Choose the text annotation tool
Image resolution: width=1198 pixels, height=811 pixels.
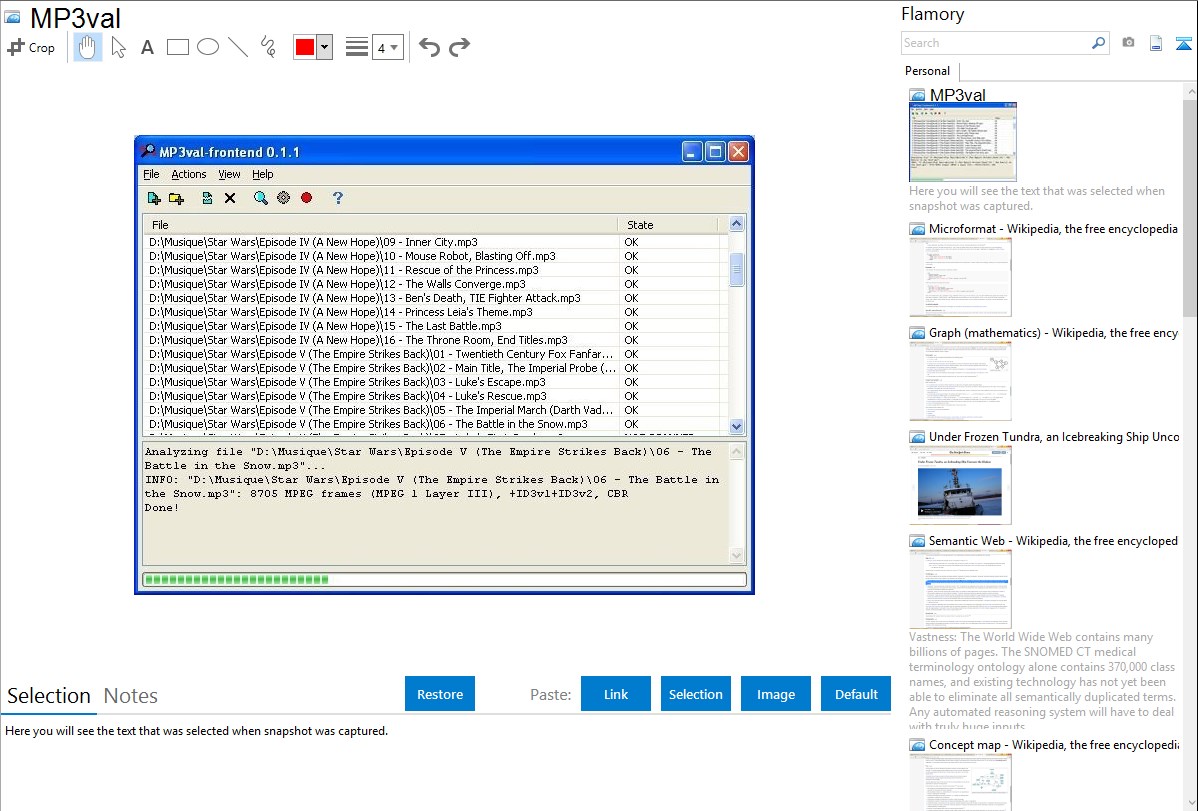click(x=147, y=47)
